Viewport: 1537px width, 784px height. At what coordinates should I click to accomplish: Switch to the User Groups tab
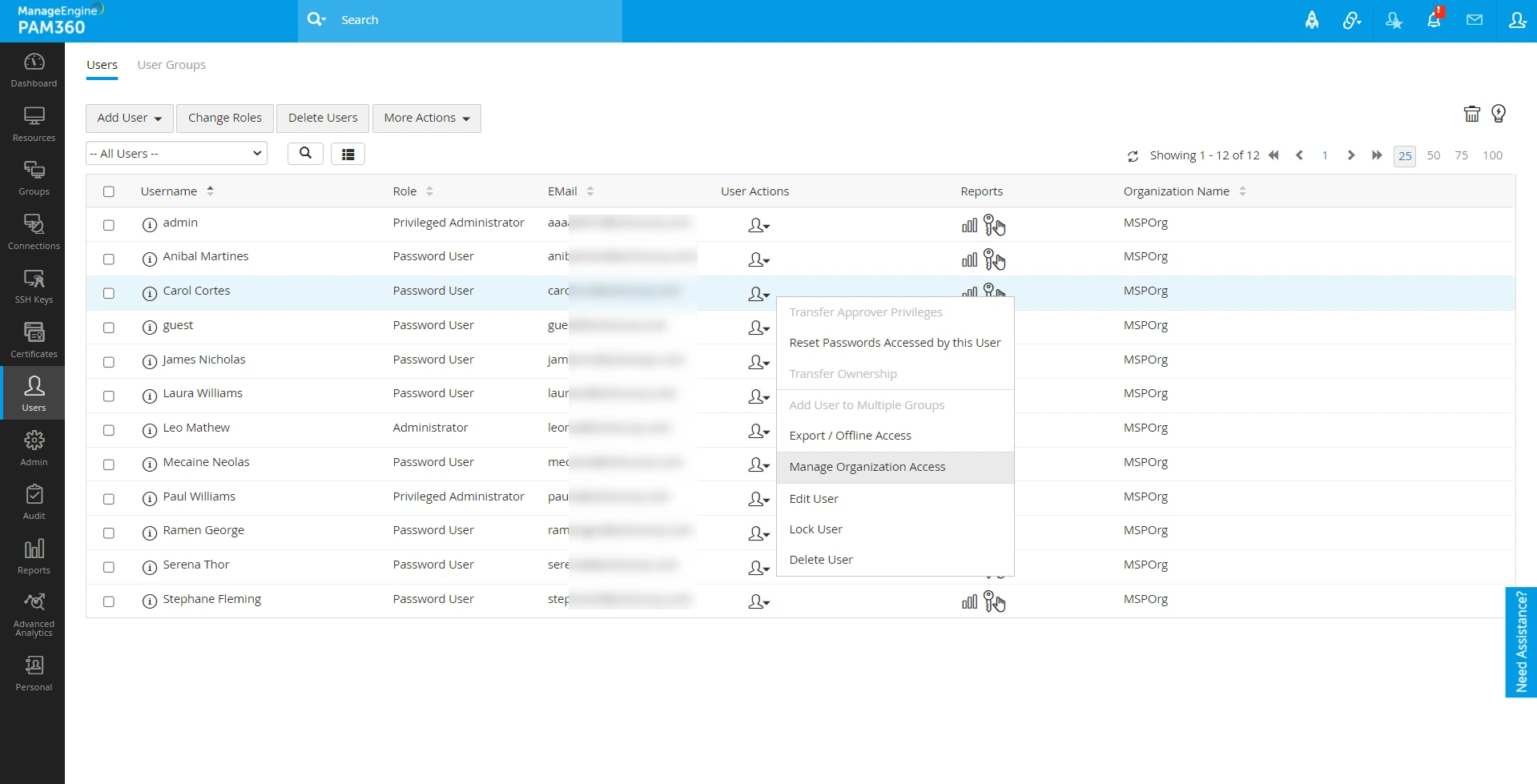click(x=171, y=65)
